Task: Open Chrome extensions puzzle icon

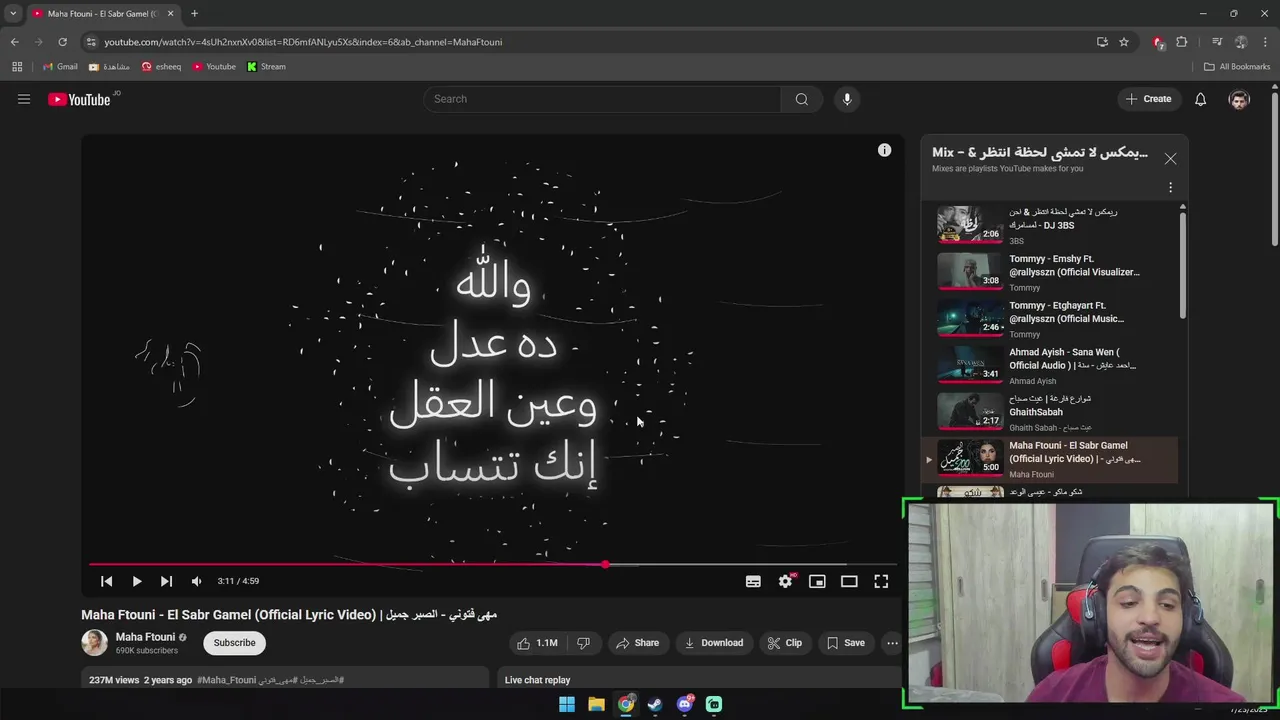Action: pos(1182,42)
